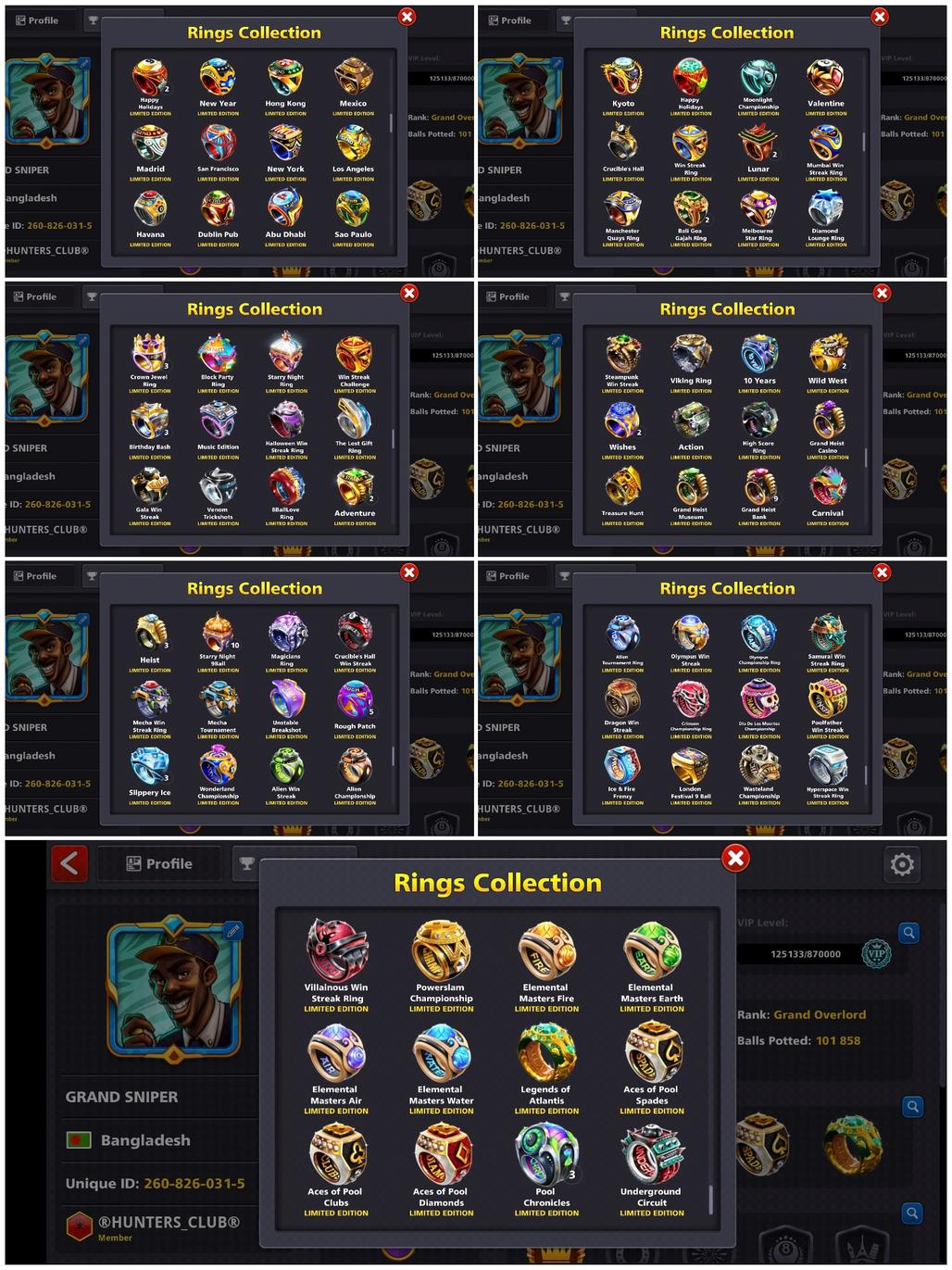Viewport: 952px width, 1270px height.
Task: Go back with the red arrow button
Action: click(x=69, y=864)
